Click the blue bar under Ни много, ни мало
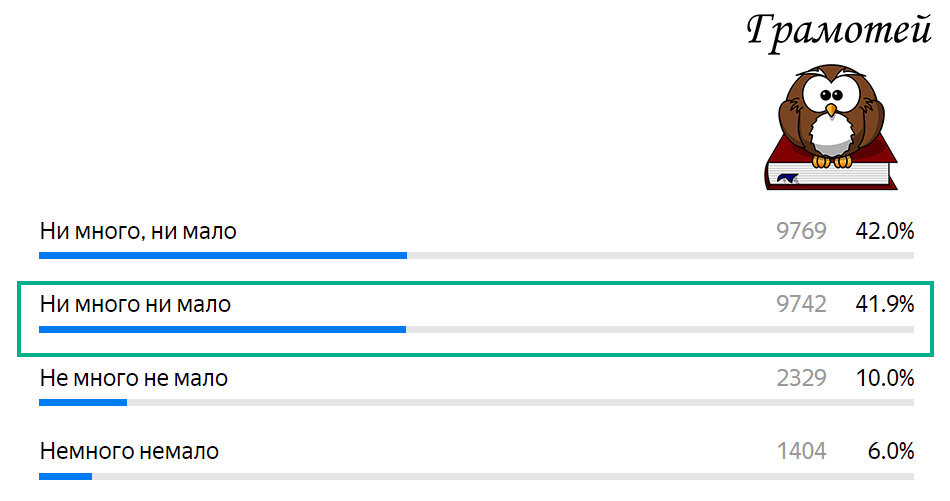The image size is (950, 501). point(223,256)
